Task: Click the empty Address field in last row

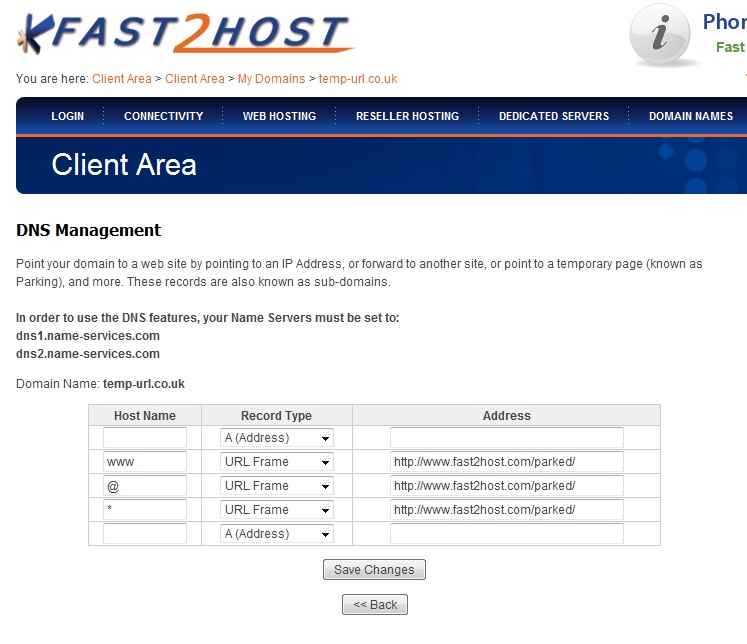Action: tap(507, 533)
